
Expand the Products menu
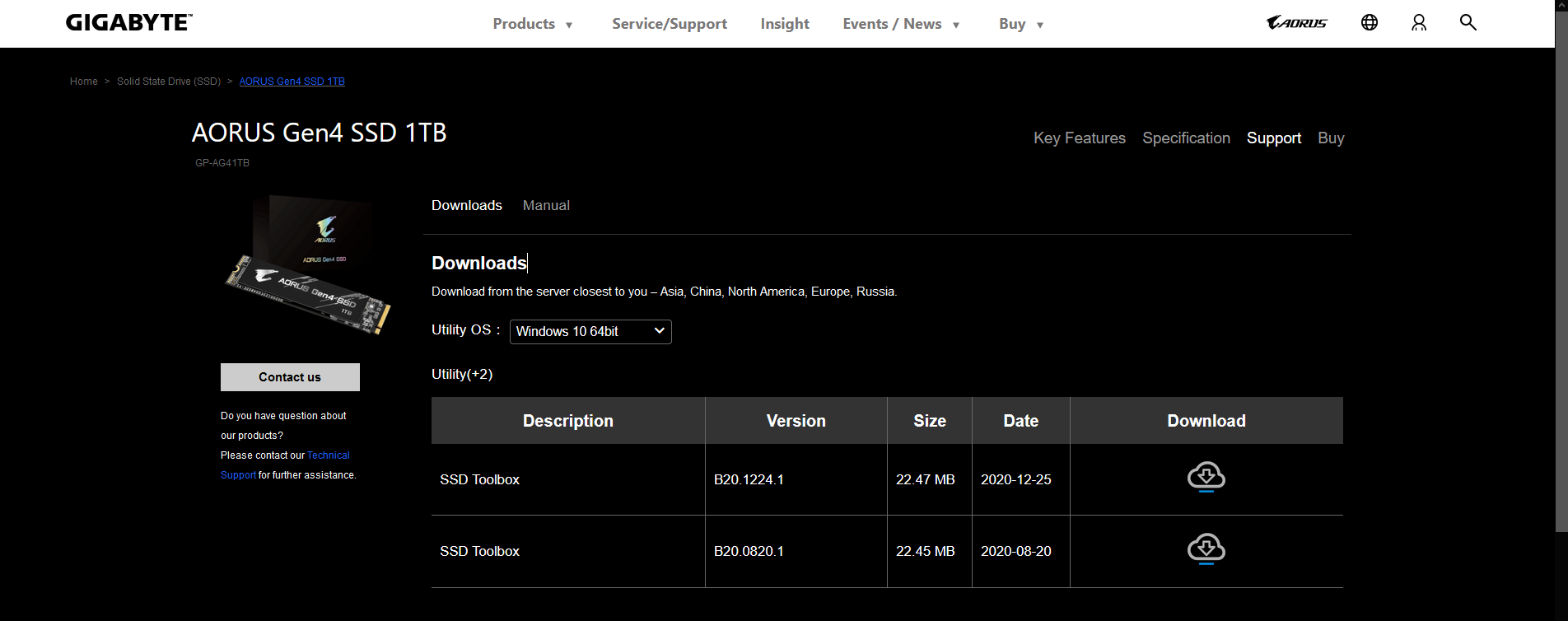point(533,24)
